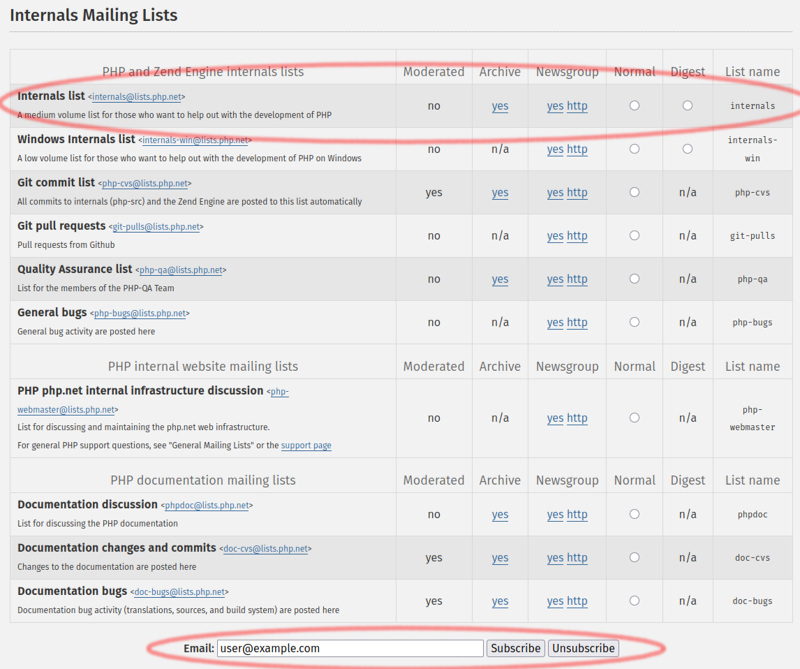Image resolution: width=800 pixels, height=669 pixels.
Task: Open Newsgroup http link for Windows Internals list
Action: [x=577, y=150]
